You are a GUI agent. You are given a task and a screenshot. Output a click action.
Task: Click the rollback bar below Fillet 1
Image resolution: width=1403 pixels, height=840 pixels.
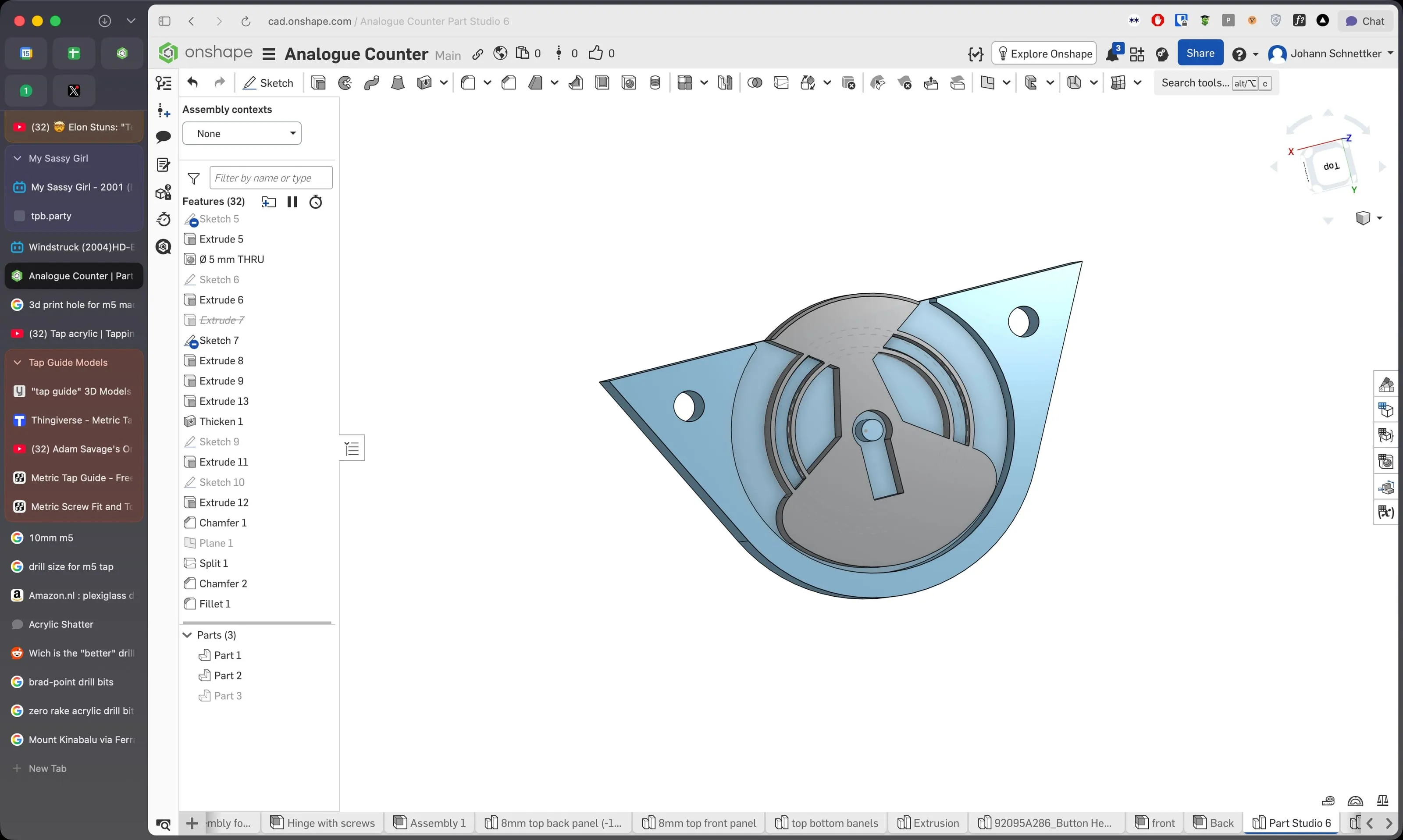(257, 623)
